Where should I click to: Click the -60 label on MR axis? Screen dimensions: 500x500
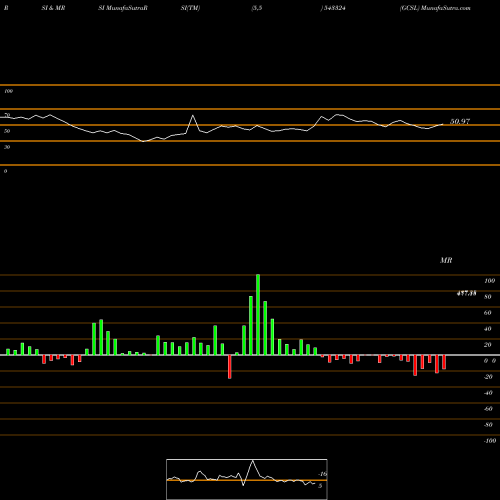click(x=488, y=409)
